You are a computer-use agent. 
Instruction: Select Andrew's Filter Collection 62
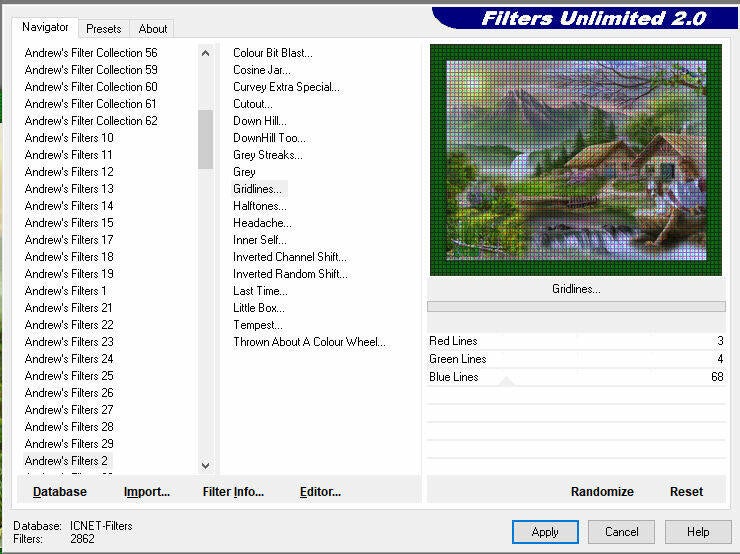click(x=91, y=121)
